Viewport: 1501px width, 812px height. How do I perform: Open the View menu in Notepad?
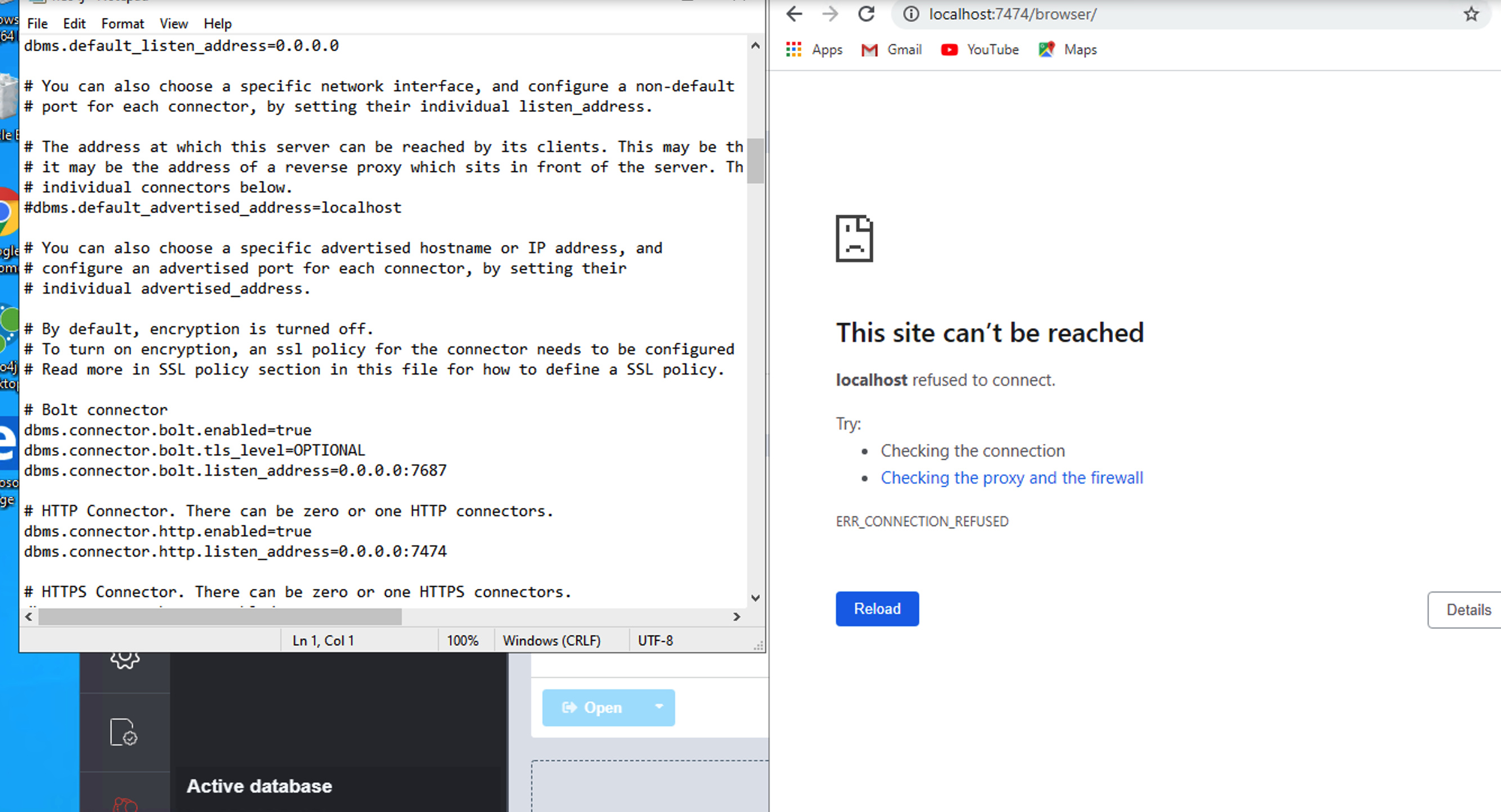(x=174, y=24)
